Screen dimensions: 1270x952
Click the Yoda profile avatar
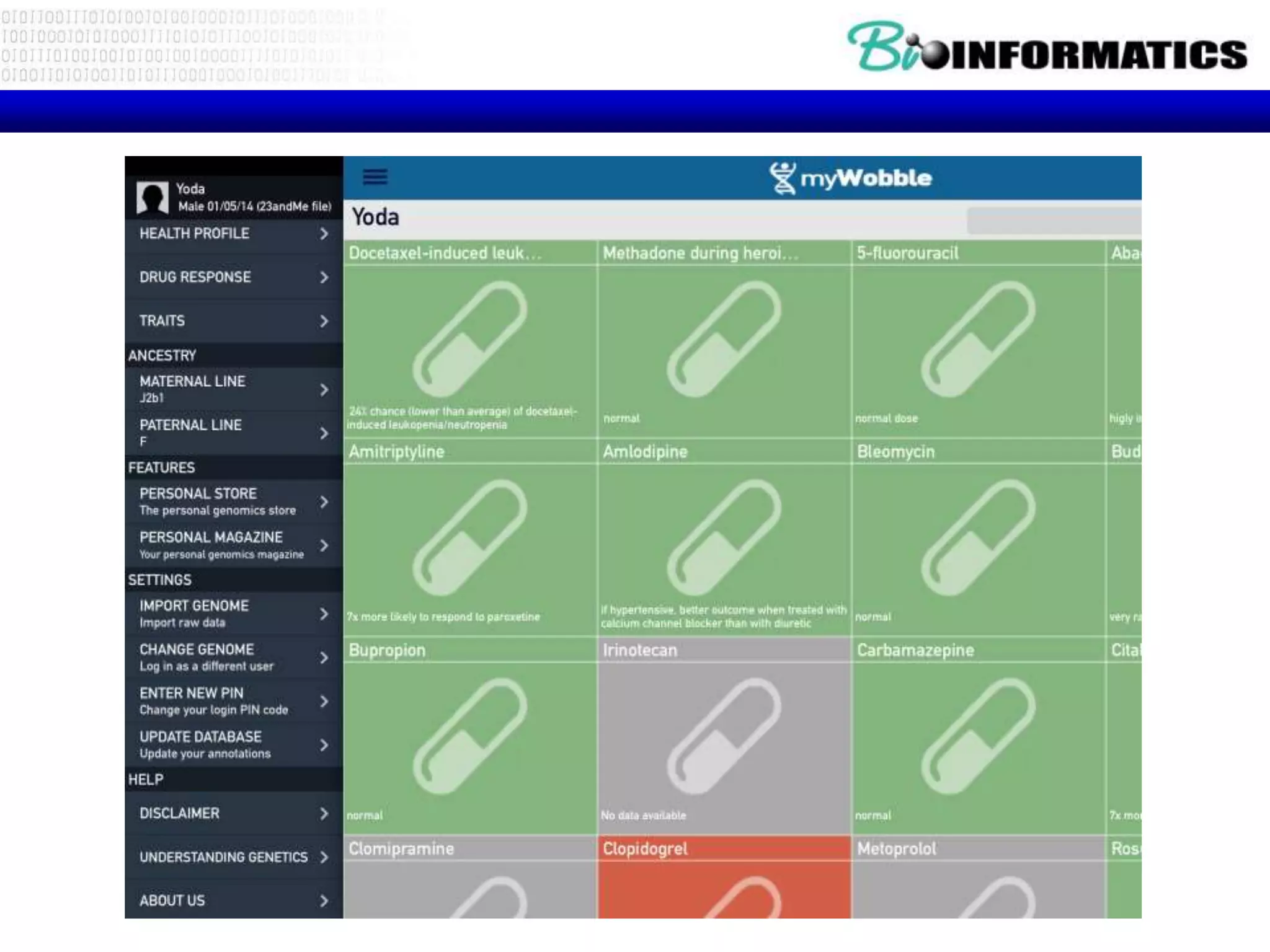[x=152, y=198]
